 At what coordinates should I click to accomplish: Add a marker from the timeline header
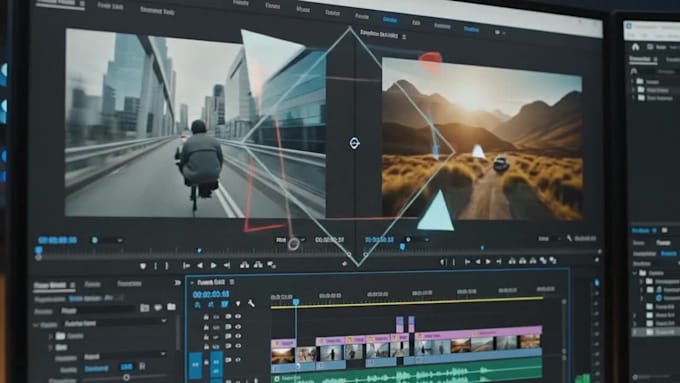pos(238,304)
